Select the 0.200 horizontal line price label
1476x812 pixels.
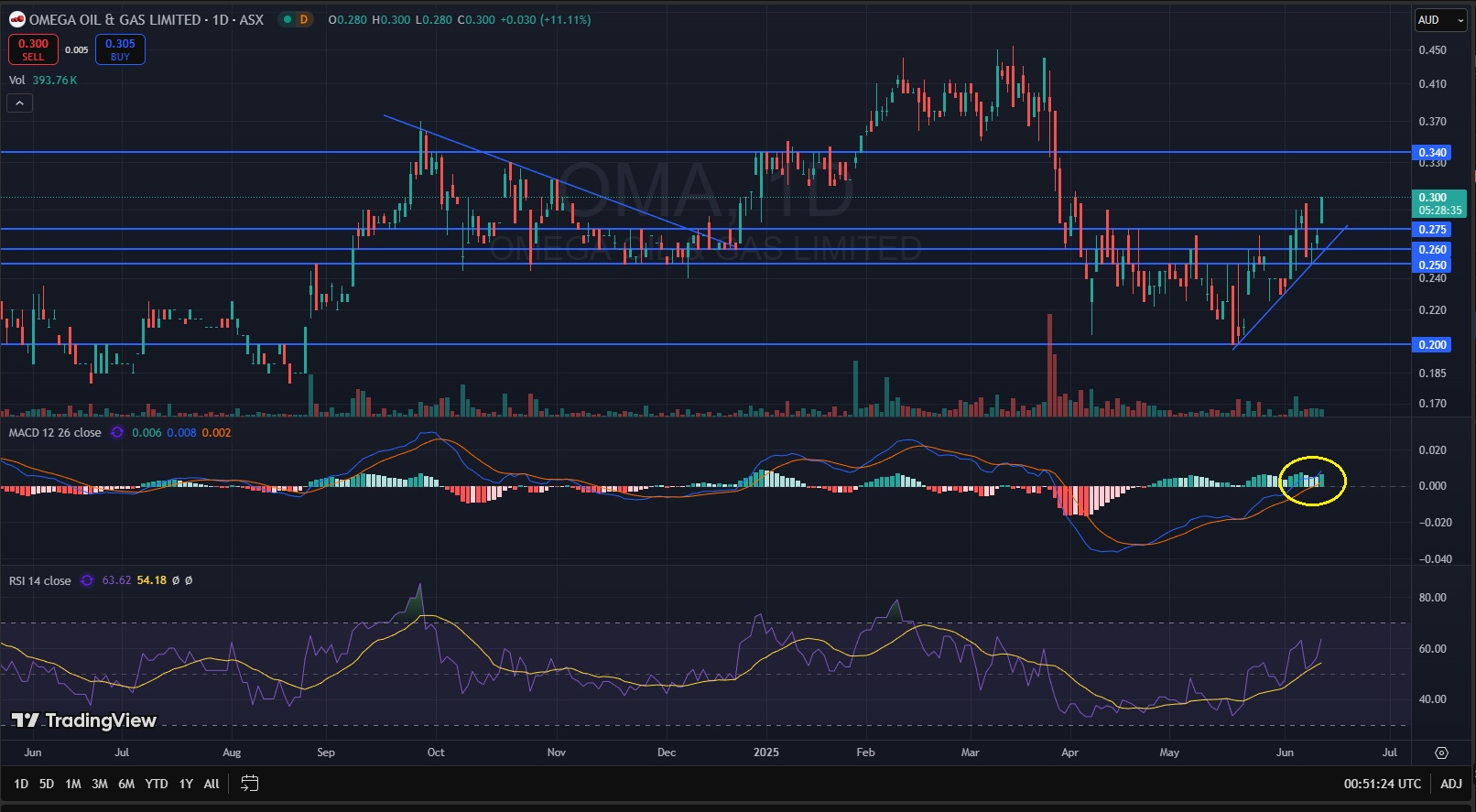click(1432, 345)
